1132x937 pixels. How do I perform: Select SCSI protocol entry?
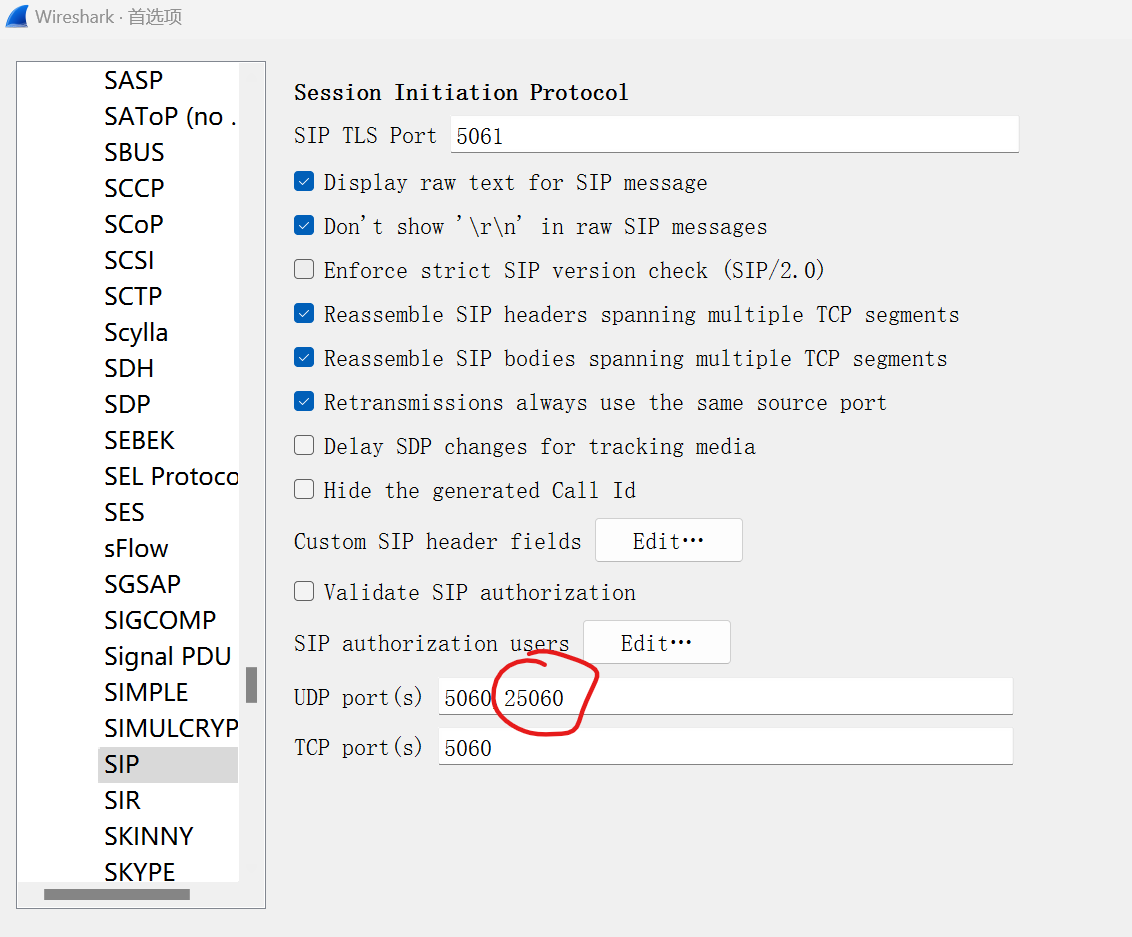tap(129, 261)
